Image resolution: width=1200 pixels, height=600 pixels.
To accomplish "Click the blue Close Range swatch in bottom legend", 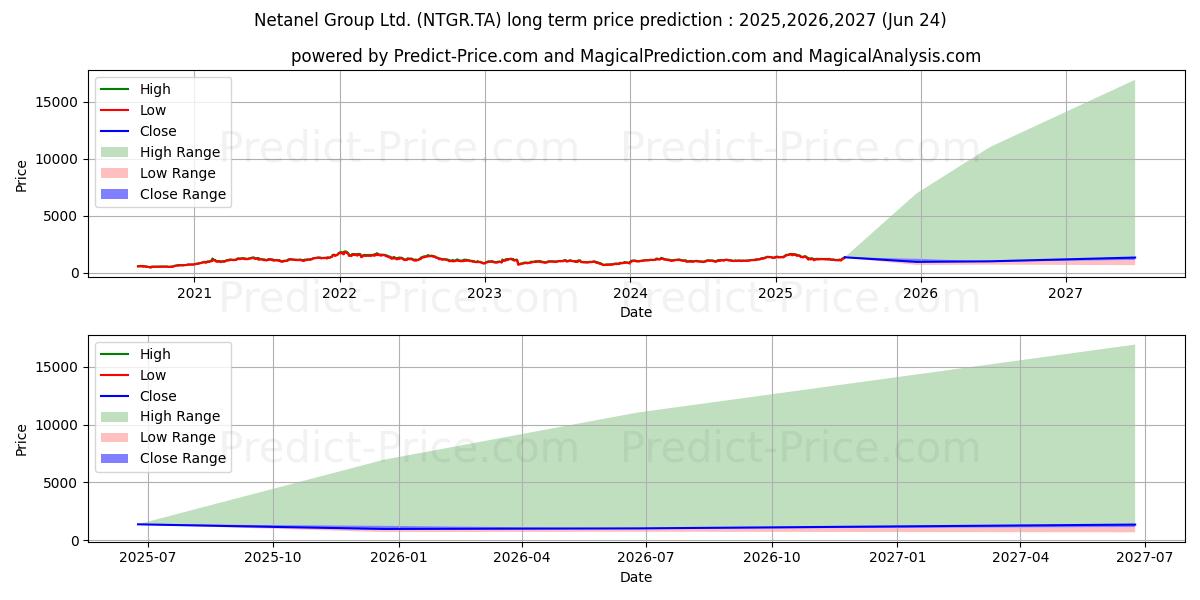I will 115,459.
